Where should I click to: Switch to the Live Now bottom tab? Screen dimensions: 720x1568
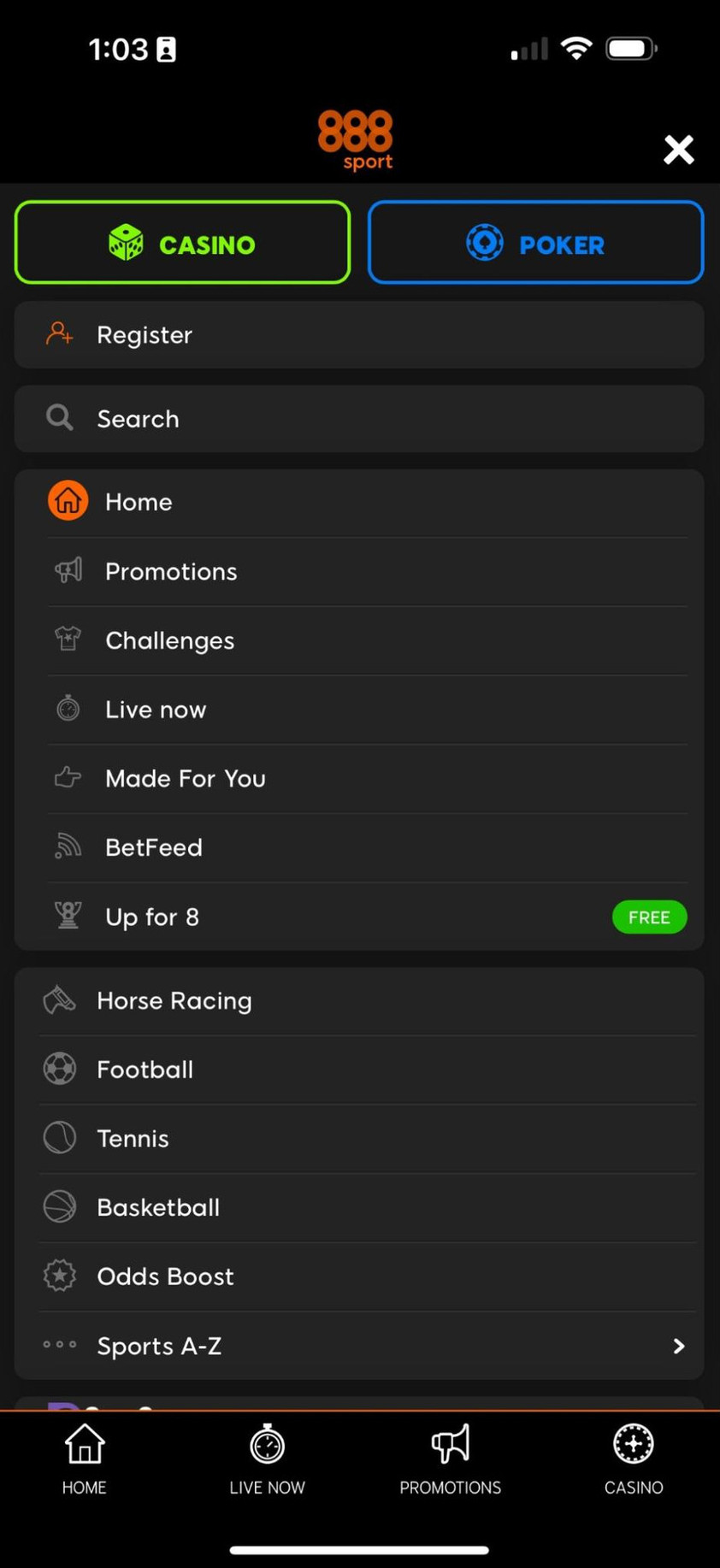[x=267, y=1459]
